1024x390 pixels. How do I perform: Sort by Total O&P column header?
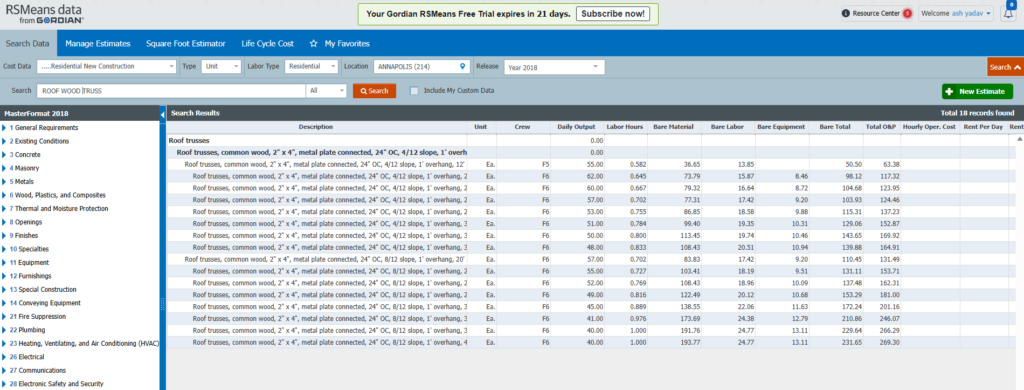(881, 127)
